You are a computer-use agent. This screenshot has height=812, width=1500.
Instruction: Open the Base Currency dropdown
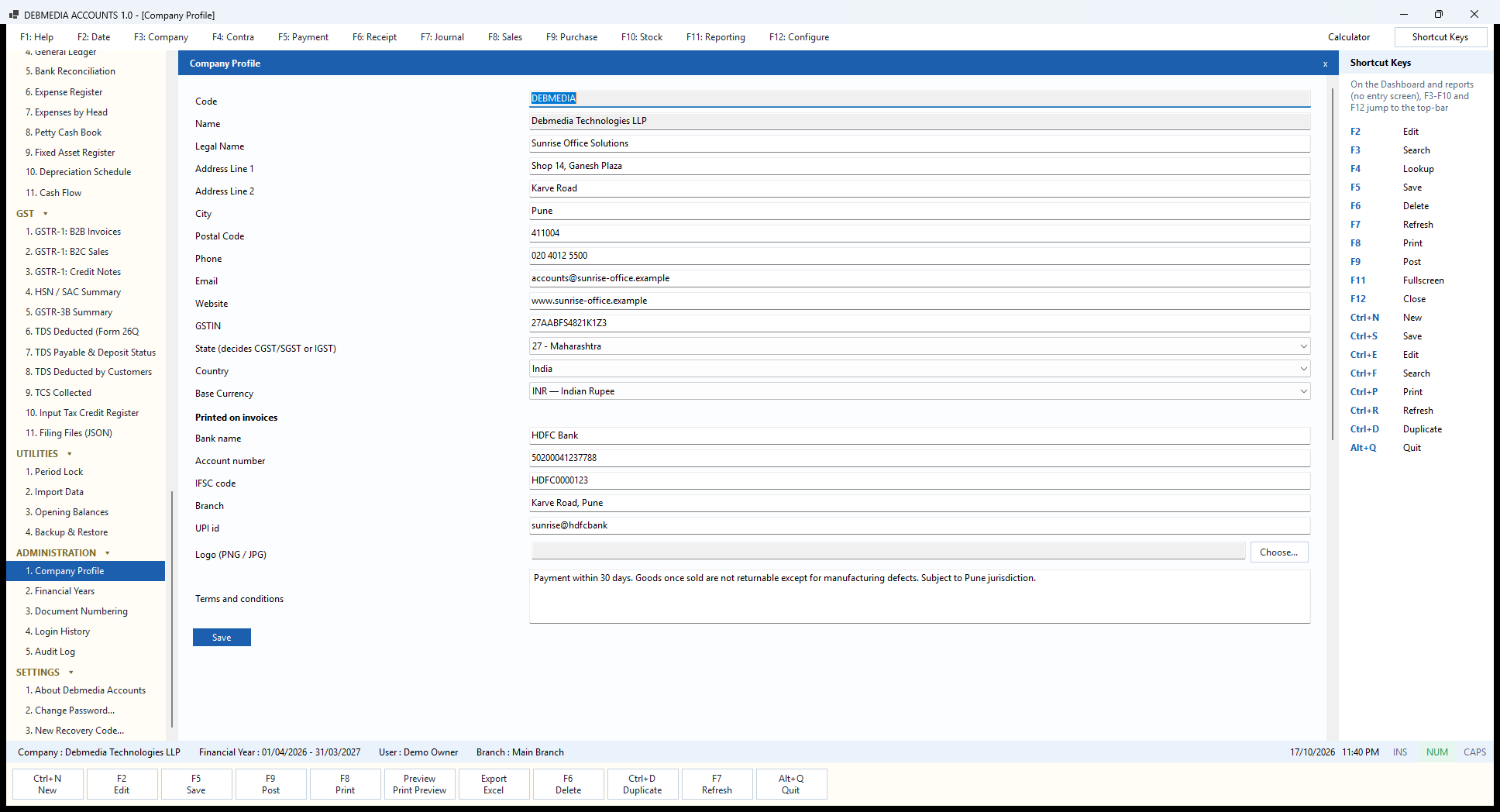pyautogui.click(x=920, y=391)
